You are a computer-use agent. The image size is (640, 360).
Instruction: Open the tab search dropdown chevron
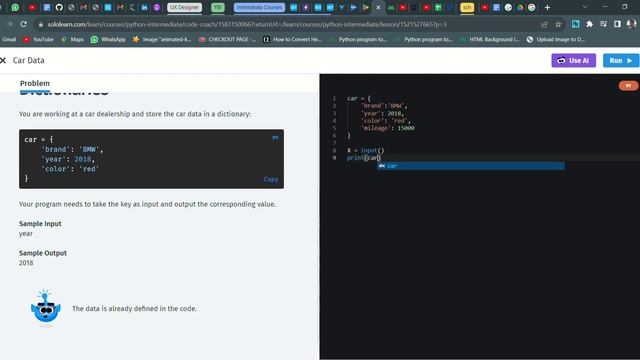pyautogui.click(x=585, y=7)
